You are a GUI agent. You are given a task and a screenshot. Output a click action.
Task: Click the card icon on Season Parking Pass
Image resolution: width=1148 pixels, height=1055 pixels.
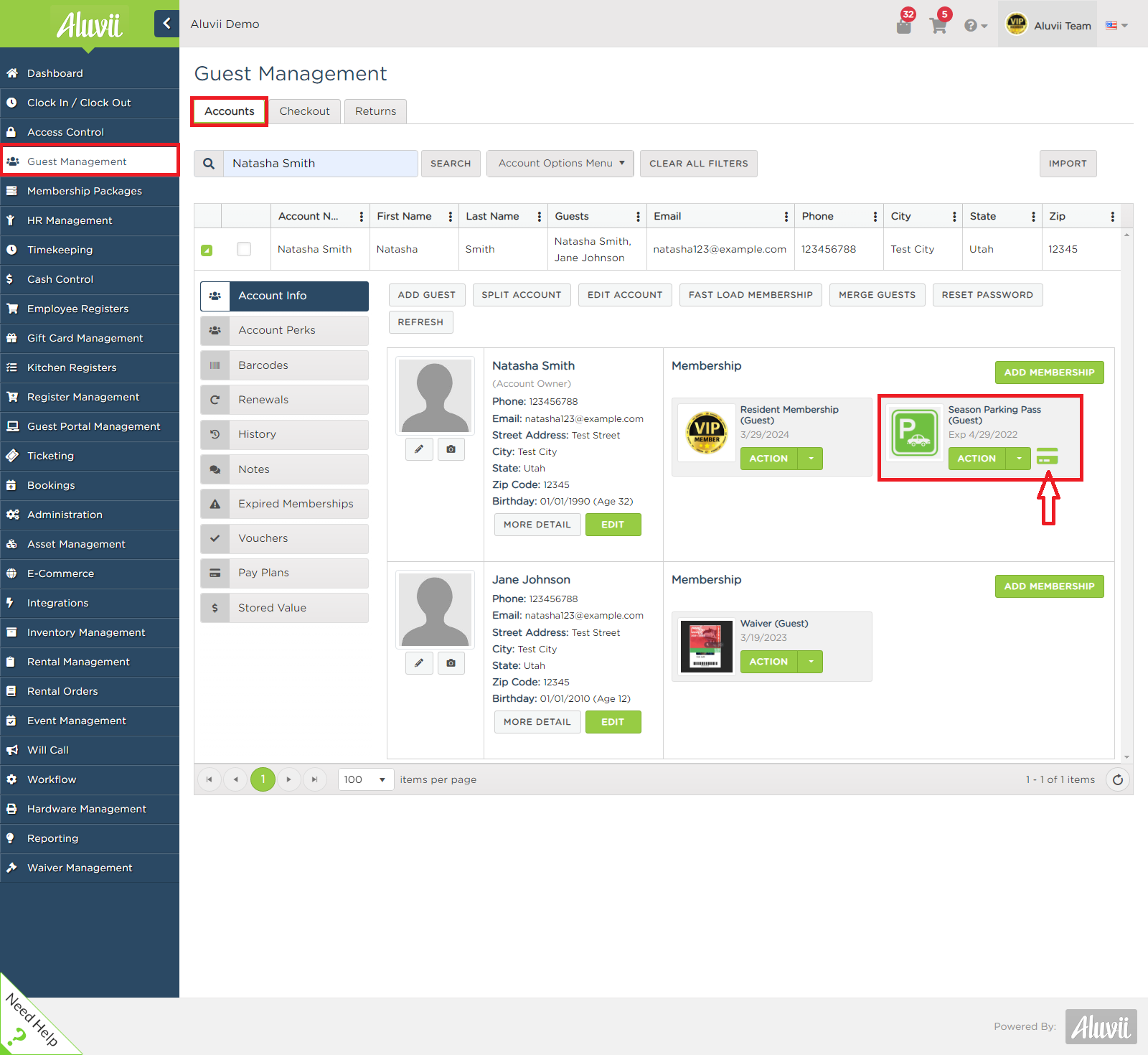coord(1048,456)
